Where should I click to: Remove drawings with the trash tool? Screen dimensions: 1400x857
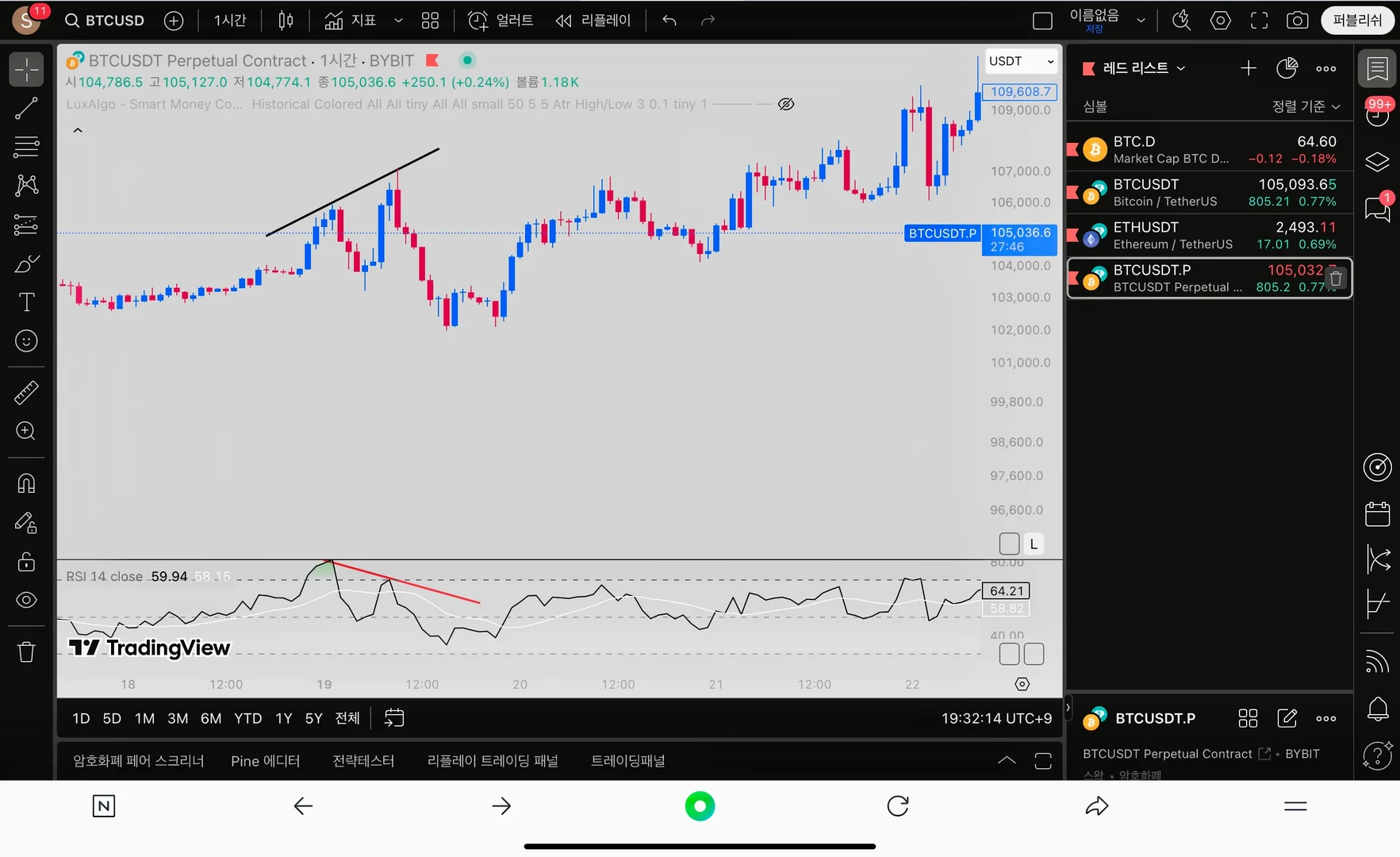[x=26, y=652]
